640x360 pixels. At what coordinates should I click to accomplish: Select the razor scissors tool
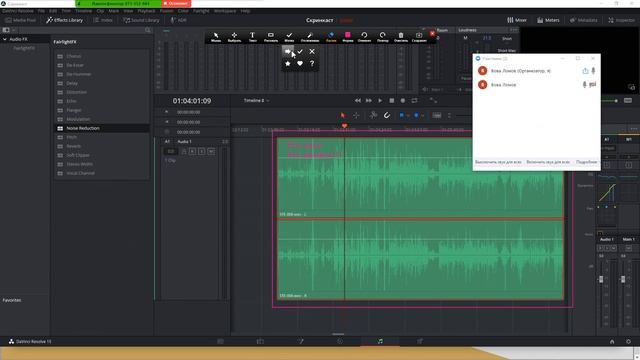373,116
